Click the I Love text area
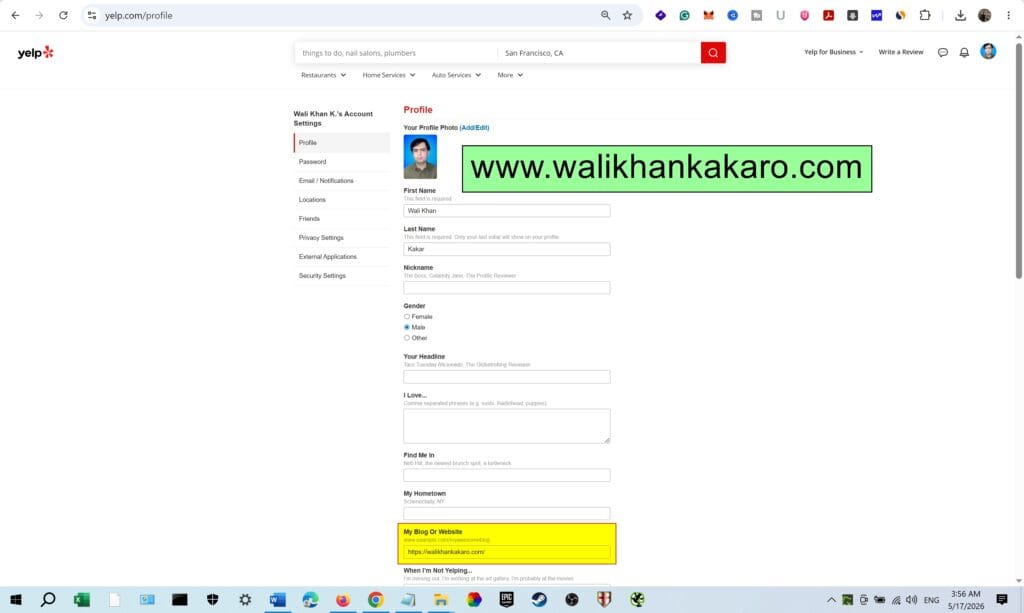 point(507,426)
